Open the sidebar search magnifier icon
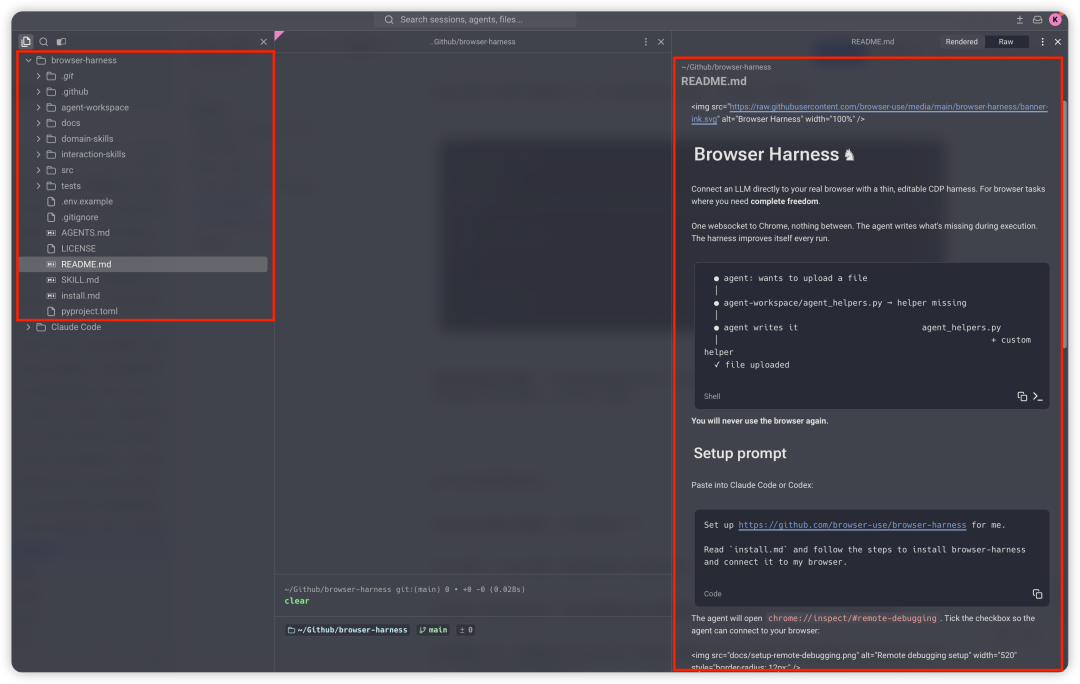Screen dimensions: 1080x684 click(43, 41)
